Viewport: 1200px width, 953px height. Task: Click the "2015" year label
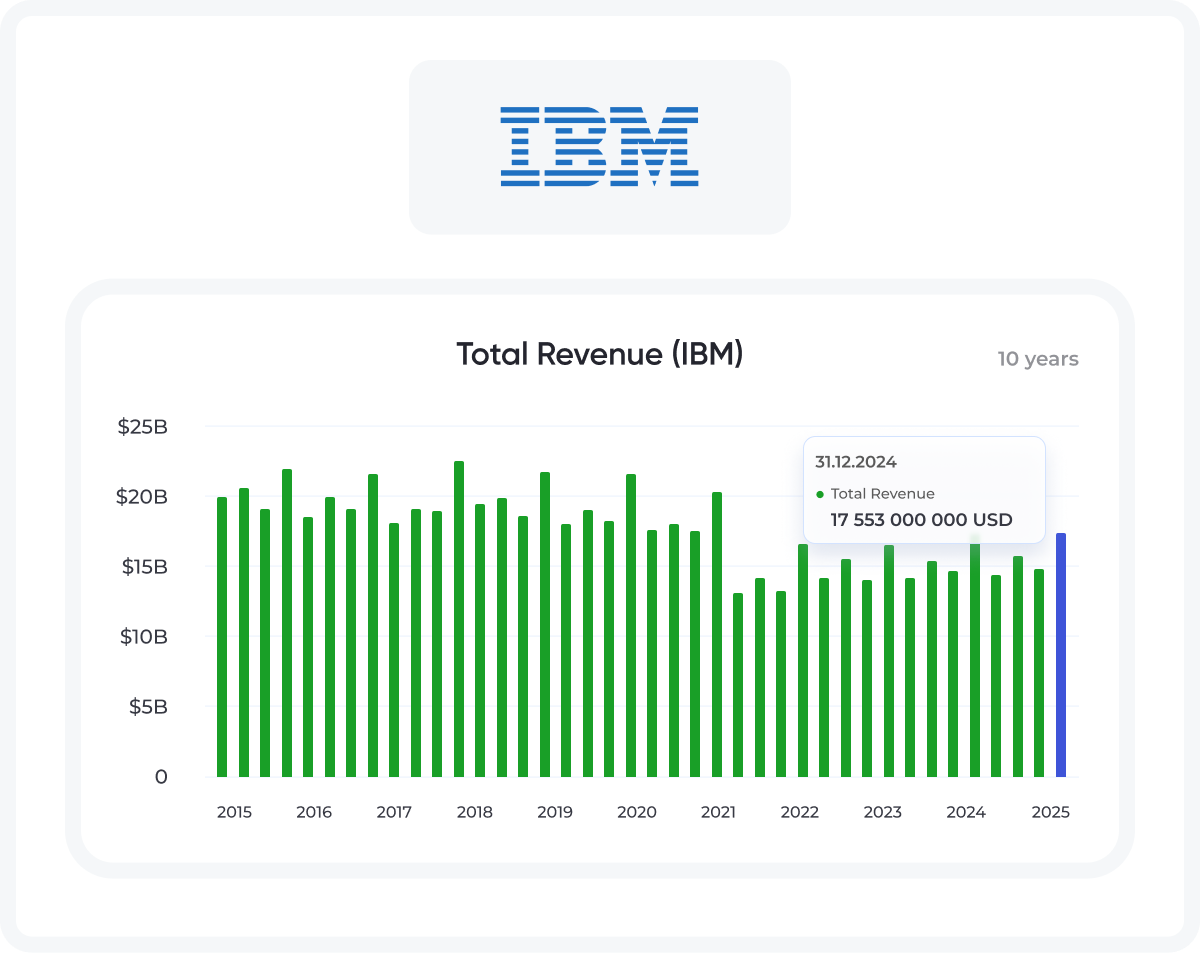tap(234, 812)
